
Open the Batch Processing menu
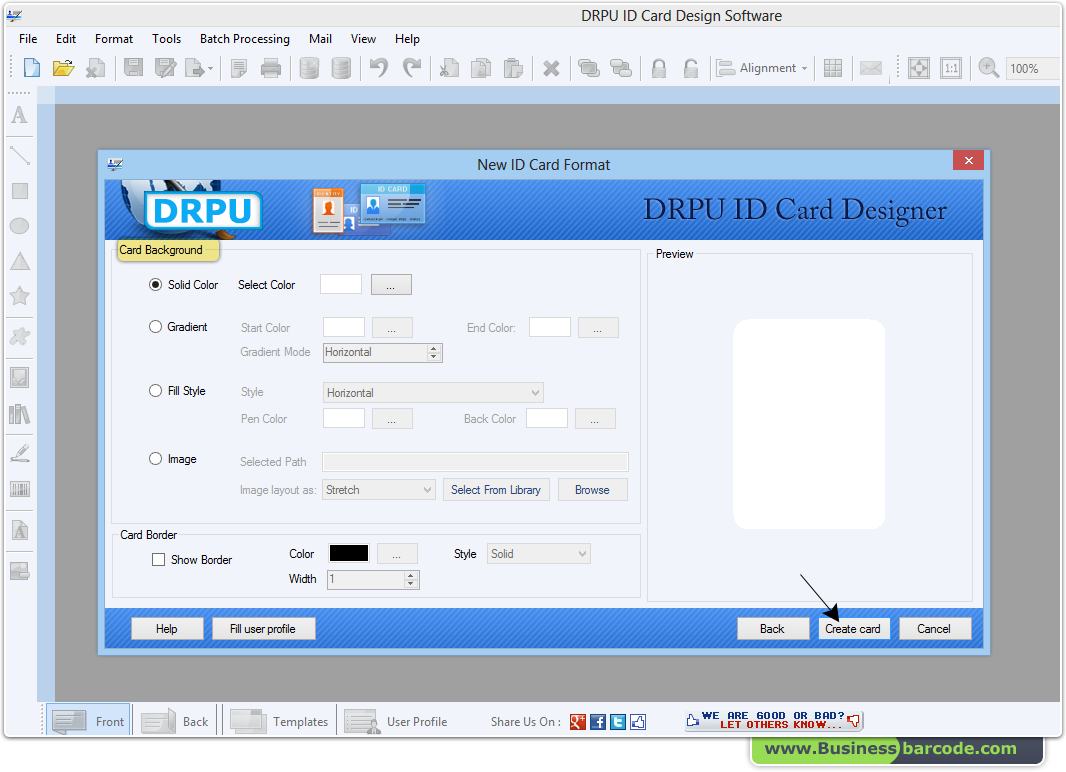(244, 39)
